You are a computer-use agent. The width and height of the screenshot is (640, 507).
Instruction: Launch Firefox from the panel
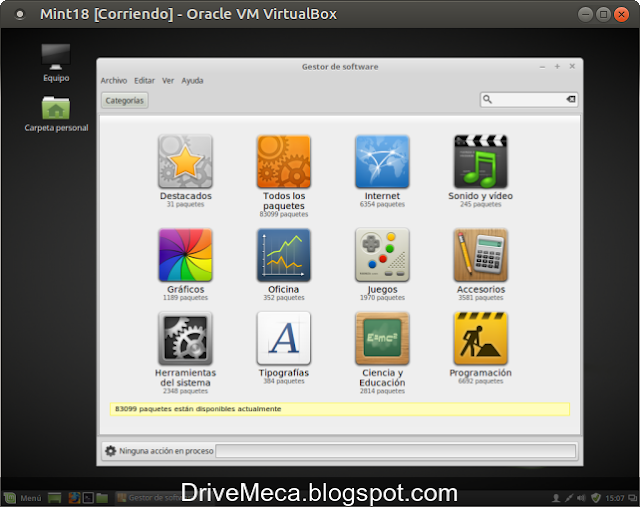(x=74, y=498)
